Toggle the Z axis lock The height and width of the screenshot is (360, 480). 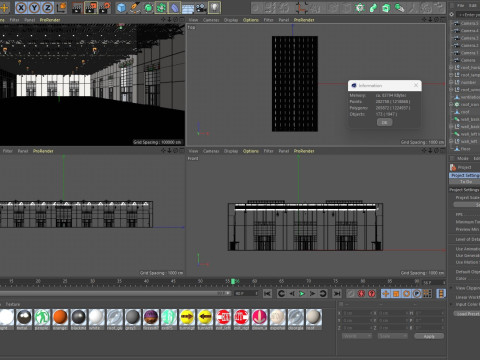coord(48,7)
